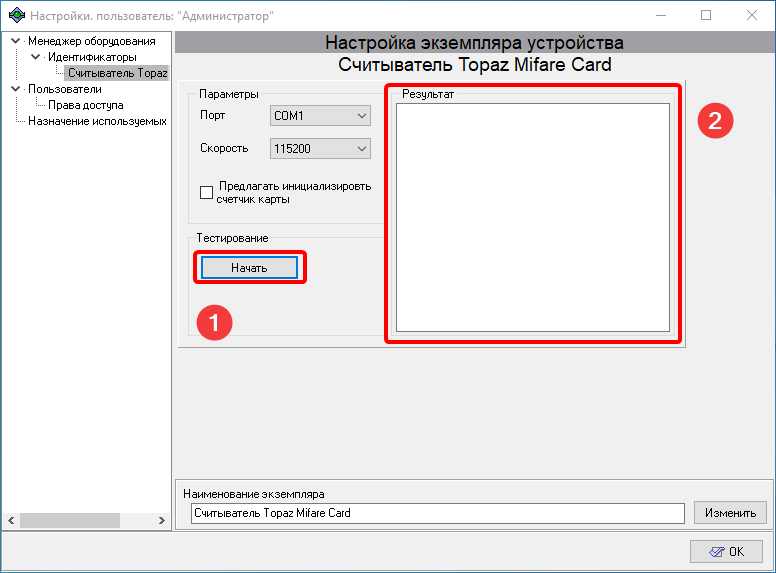Image resolution: width=776 pixels, height=573 pixels.
Task: Click inside the Результат output area
Action: 533,217
